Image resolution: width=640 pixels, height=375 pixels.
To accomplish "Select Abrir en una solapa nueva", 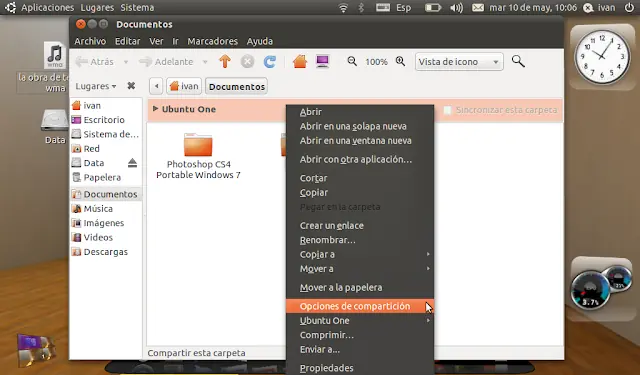I will 360,126.
